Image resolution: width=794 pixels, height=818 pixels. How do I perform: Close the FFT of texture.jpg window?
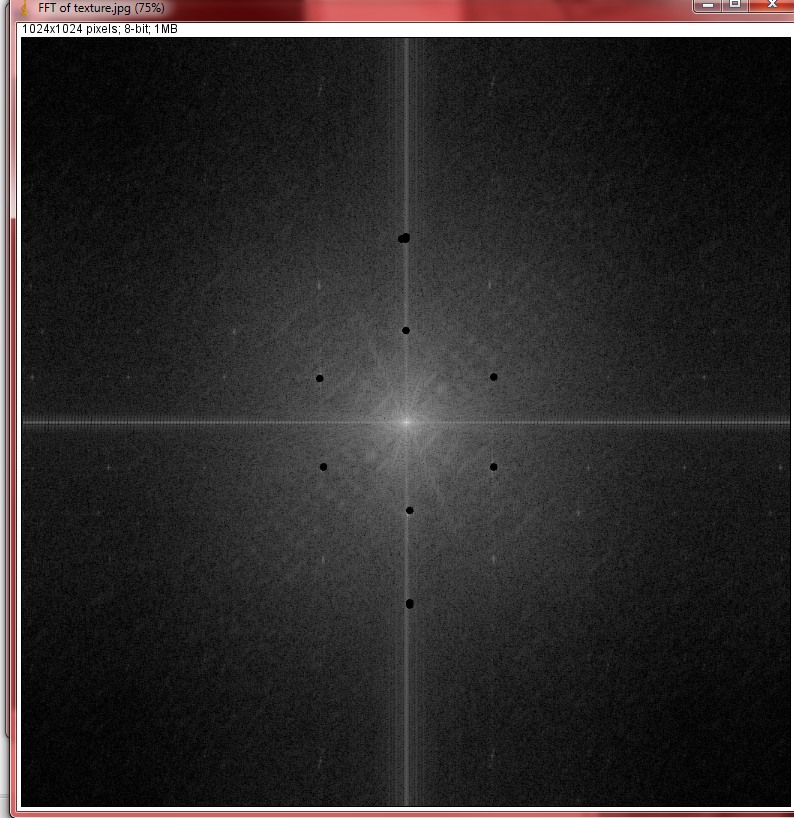coord(772,5)
